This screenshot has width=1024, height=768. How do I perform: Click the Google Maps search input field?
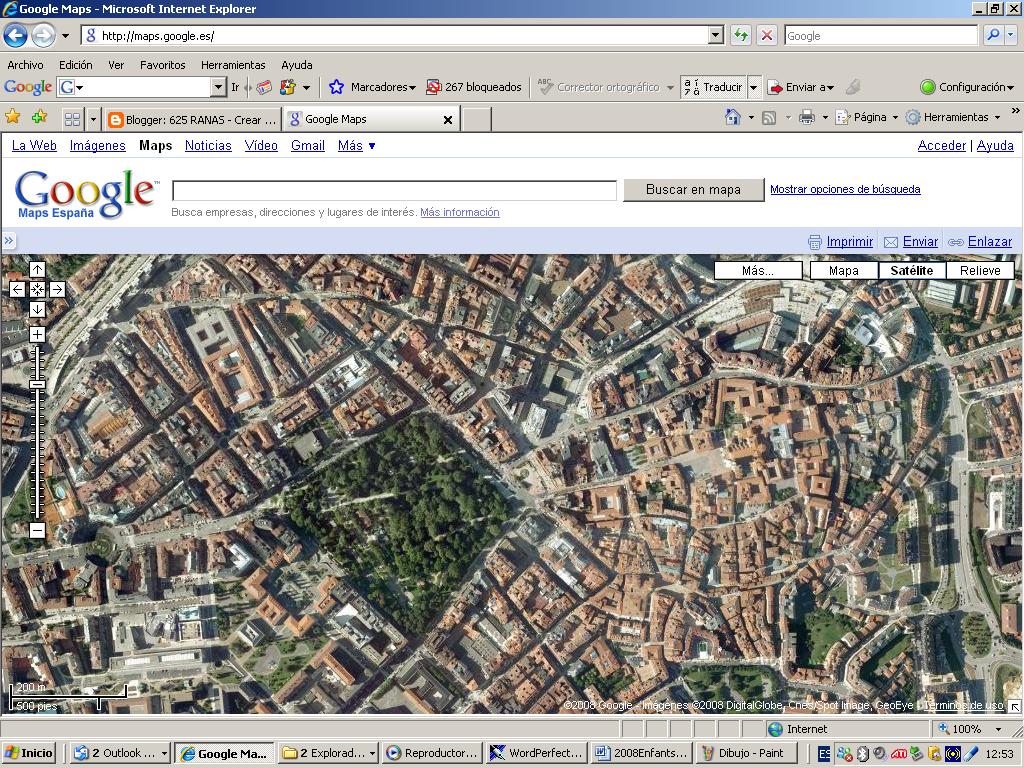click(x=394, y=191)
